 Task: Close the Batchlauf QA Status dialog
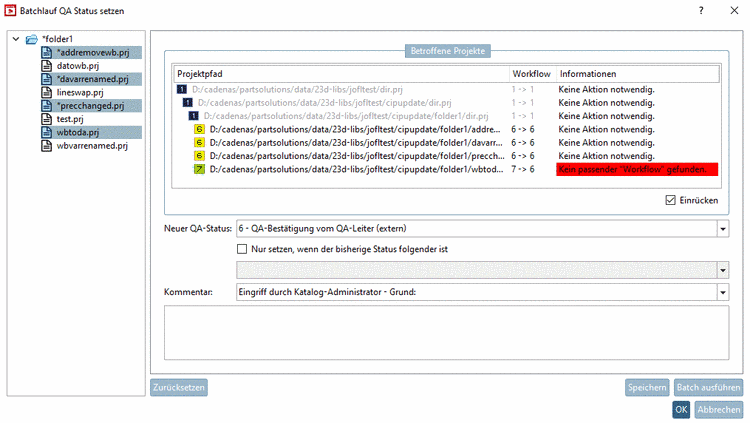(734, 11)
